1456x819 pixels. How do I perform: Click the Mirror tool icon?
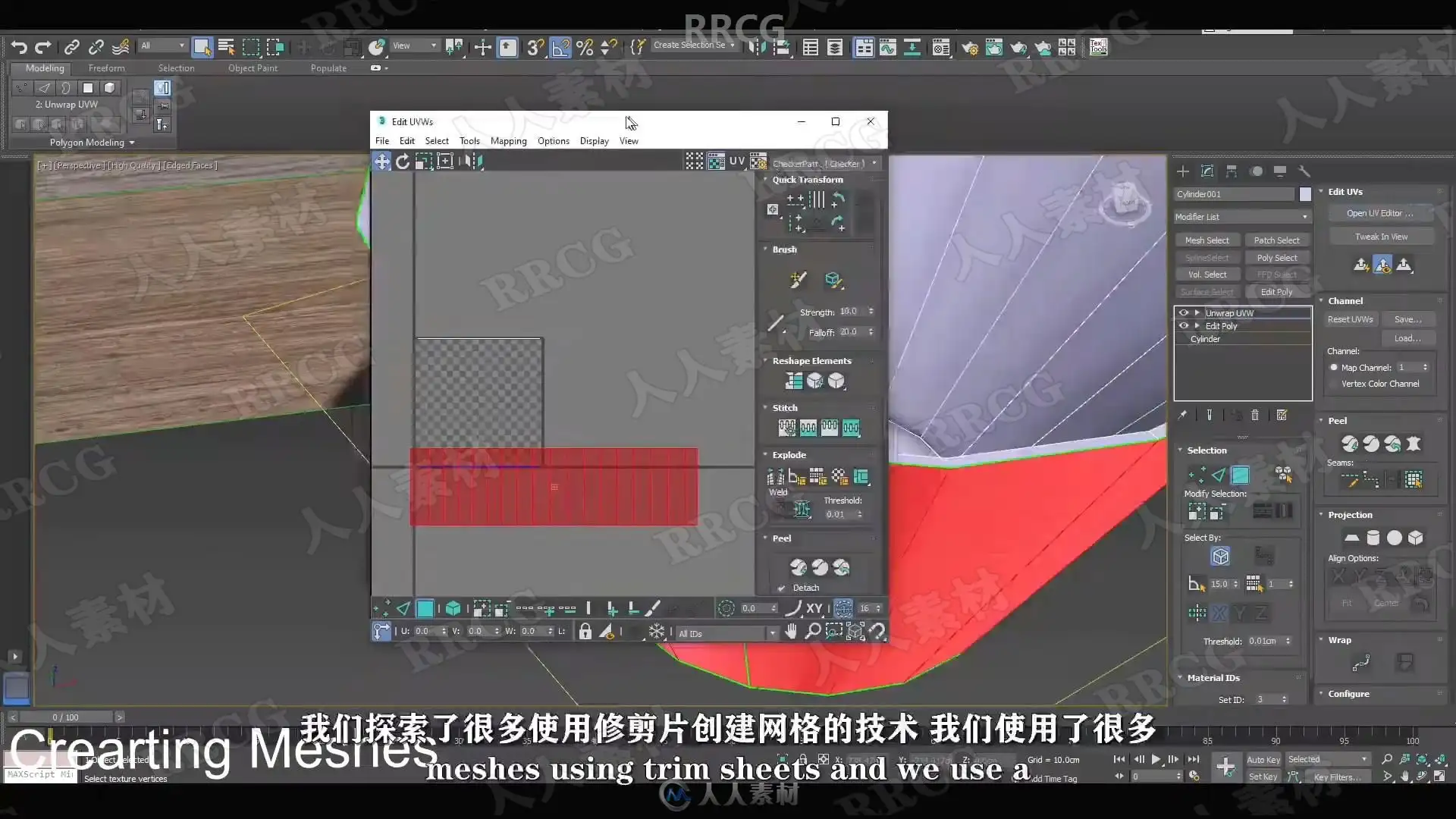[x=757, y=47]
